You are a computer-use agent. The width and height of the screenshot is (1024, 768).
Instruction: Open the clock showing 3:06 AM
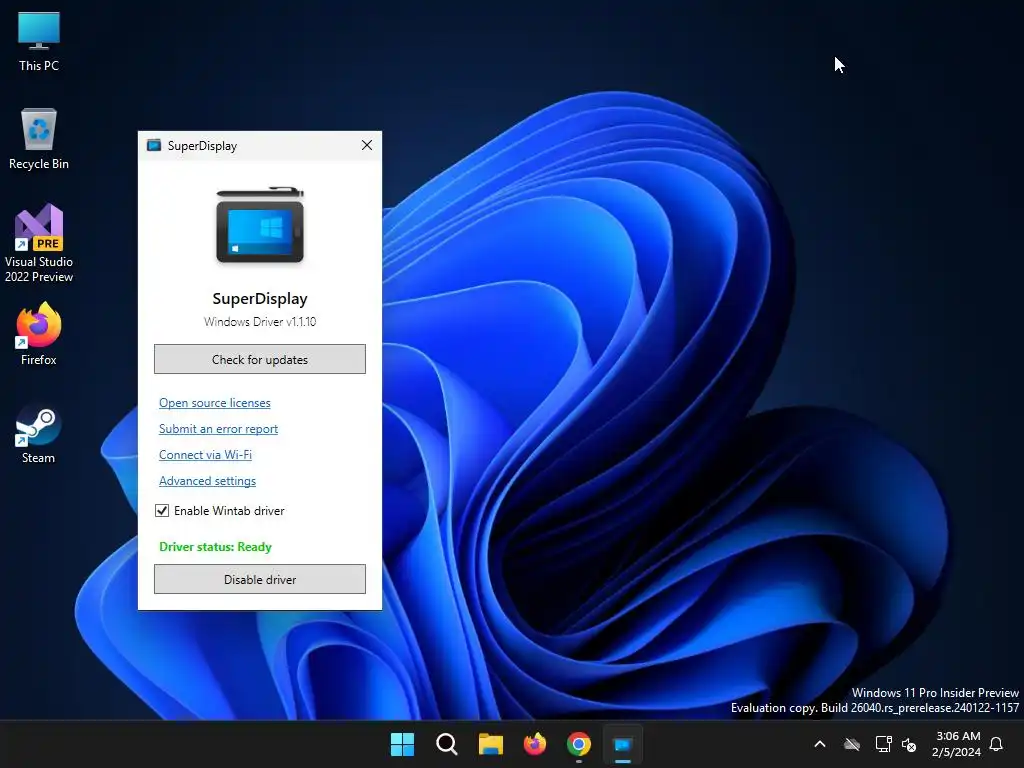(x=957, y=744)
